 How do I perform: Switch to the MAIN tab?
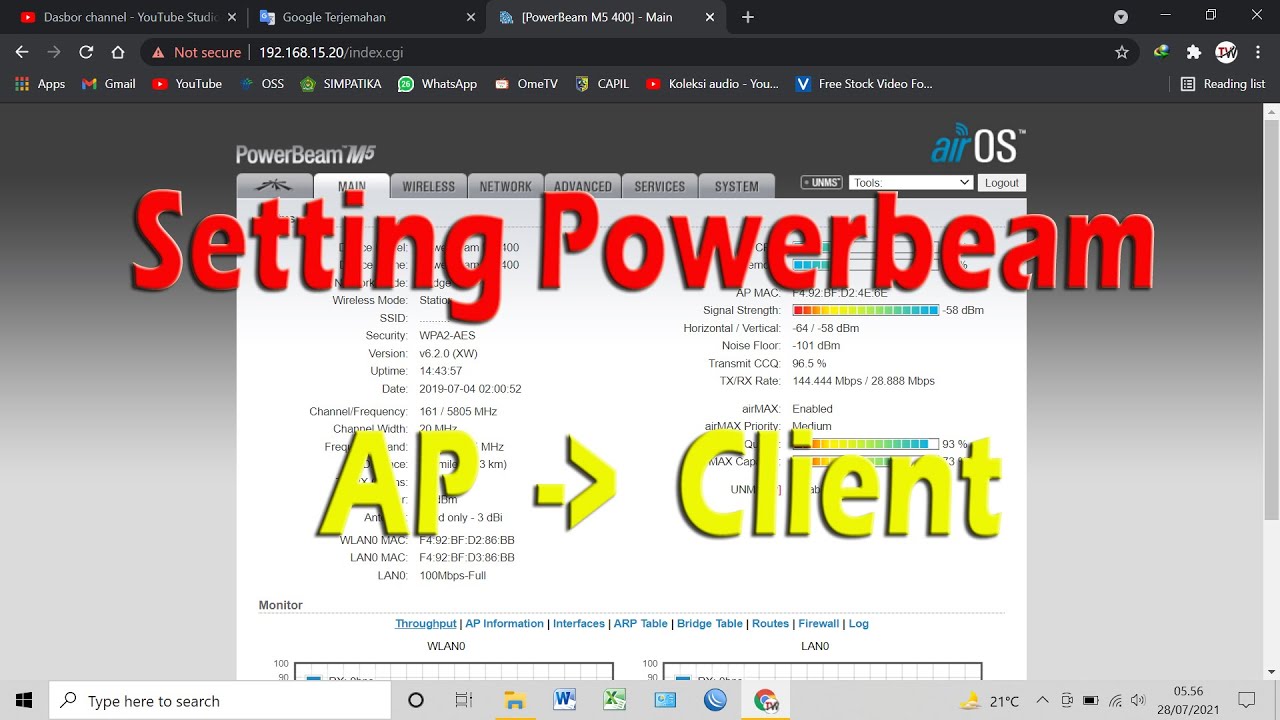(x=352, y=186)
